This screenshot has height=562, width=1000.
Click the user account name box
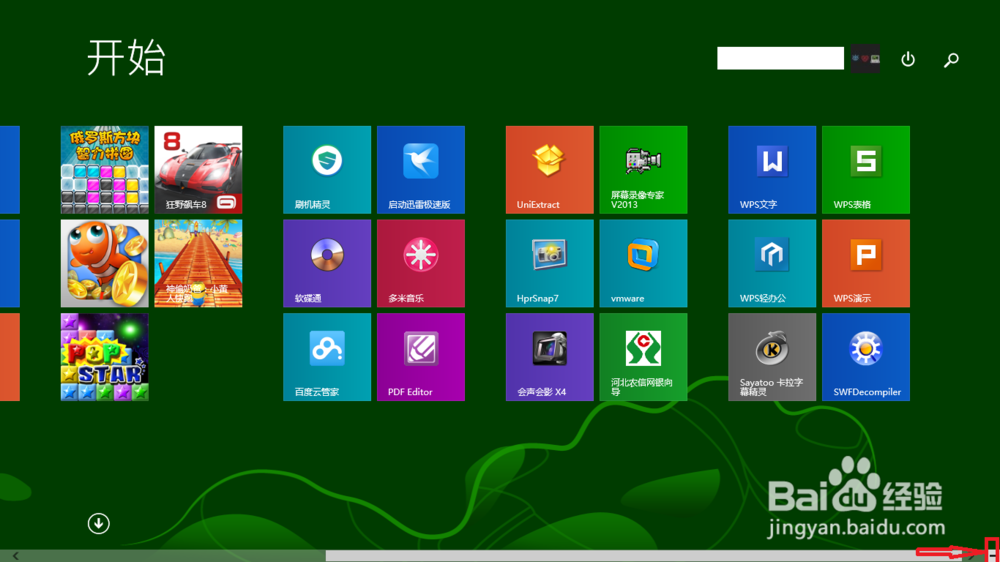click(781, 58)
